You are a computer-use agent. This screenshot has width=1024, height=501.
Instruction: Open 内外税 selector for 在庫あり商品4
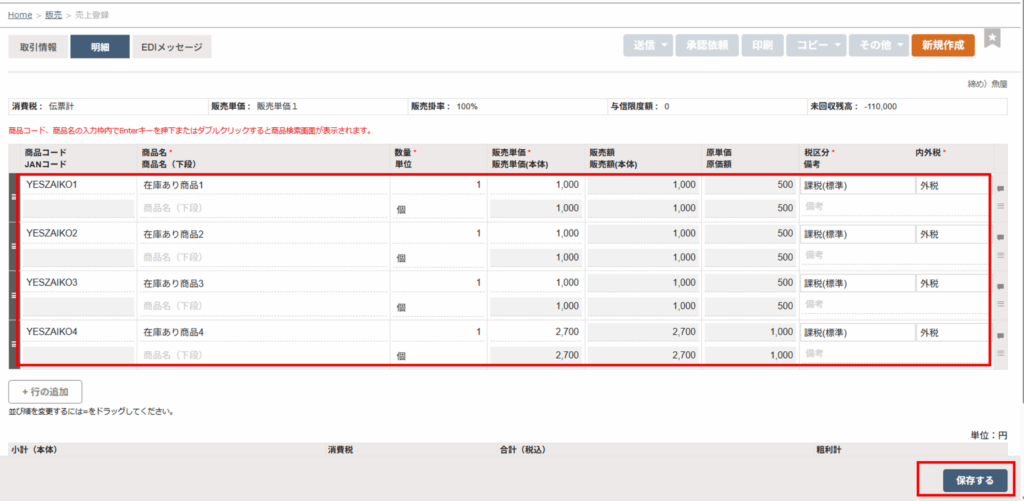pos(951,332)
